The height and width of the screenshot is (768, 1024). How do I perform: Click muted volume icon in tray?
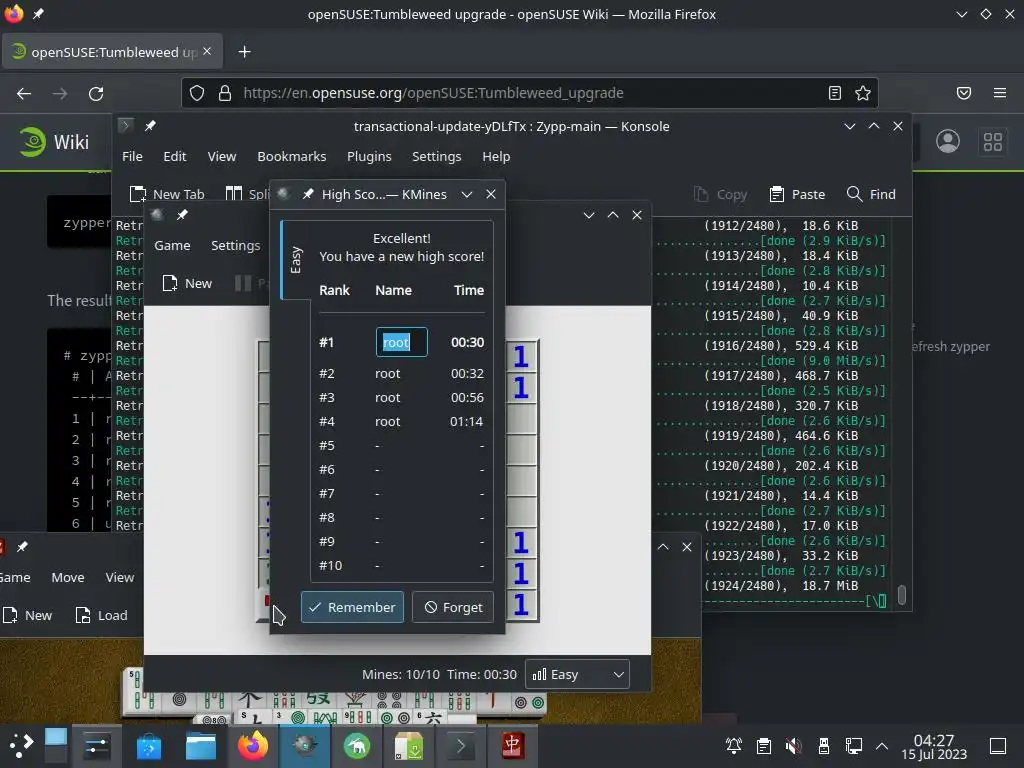pos(793,746)
